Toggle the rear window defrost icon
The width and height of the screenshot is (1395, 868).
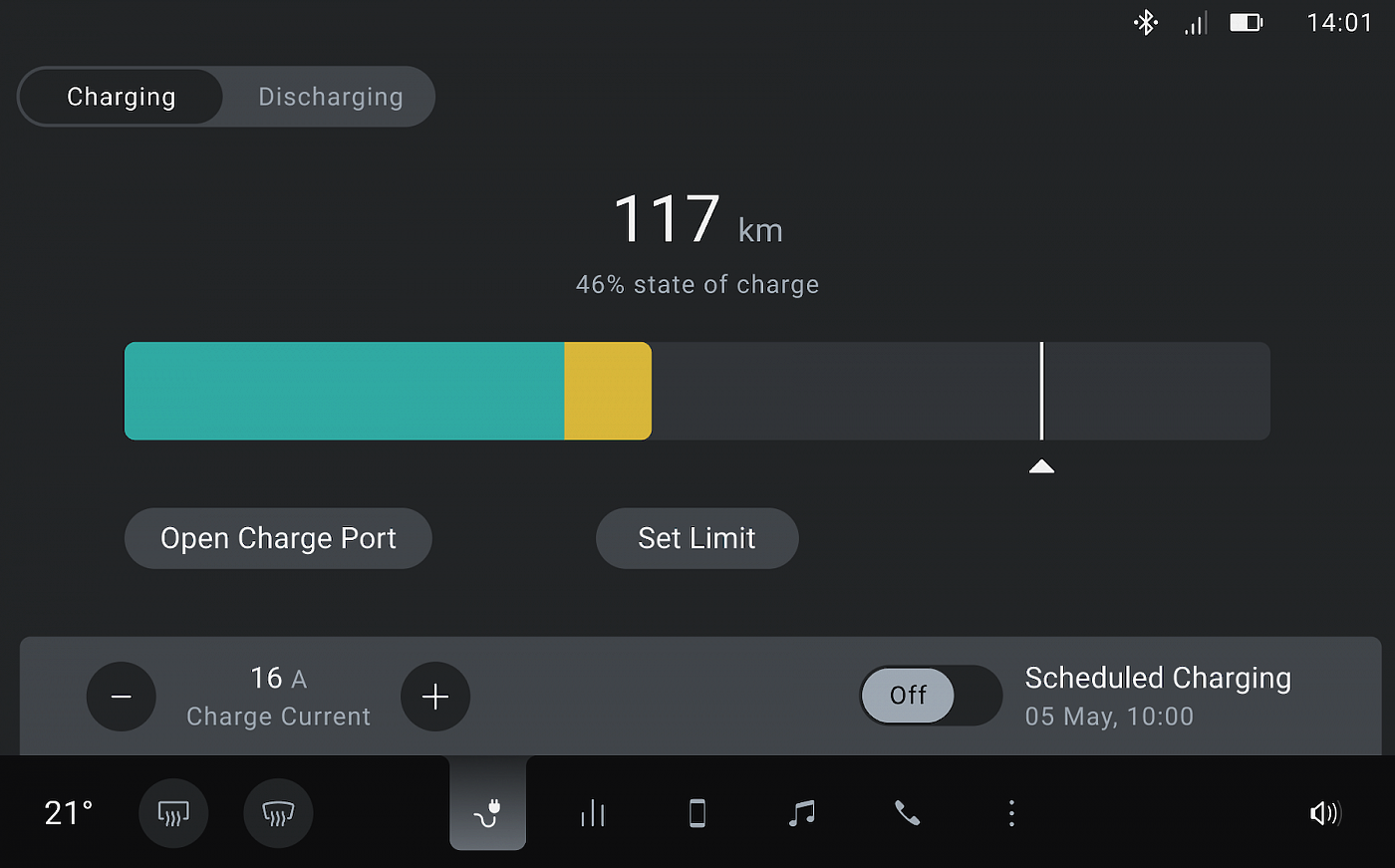coord(278,813)
